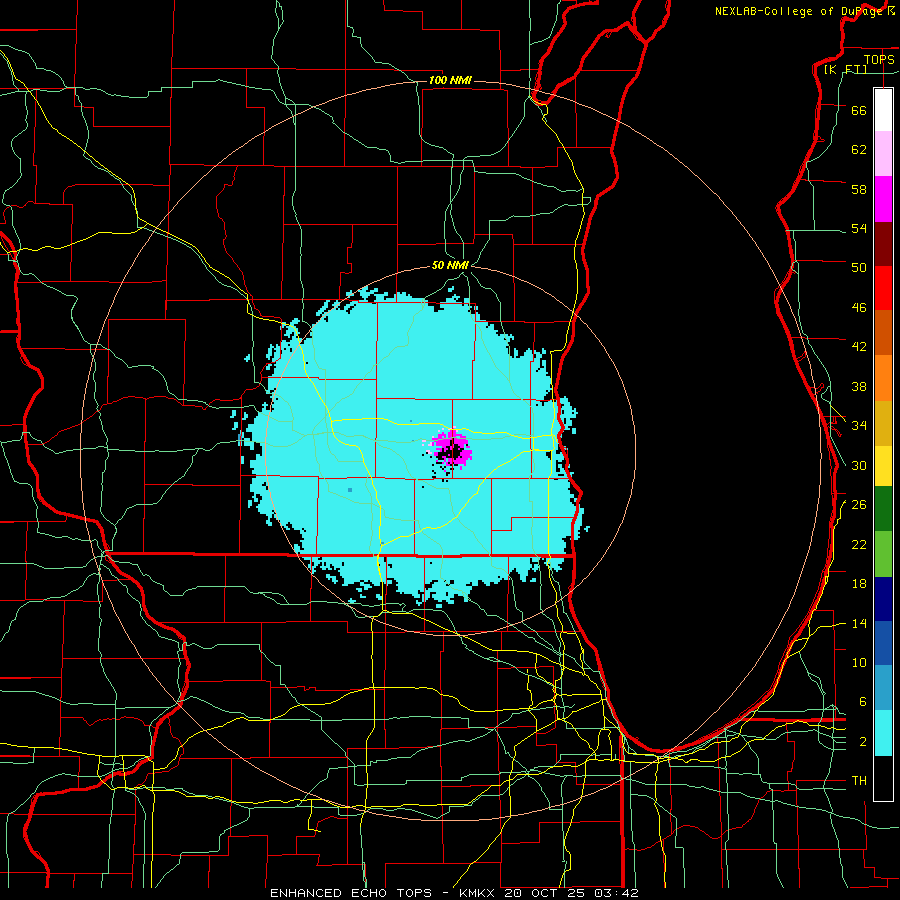Click the black TH threshold swatch
The height and width of the screenshot is (900, 900).
point(883,778)
